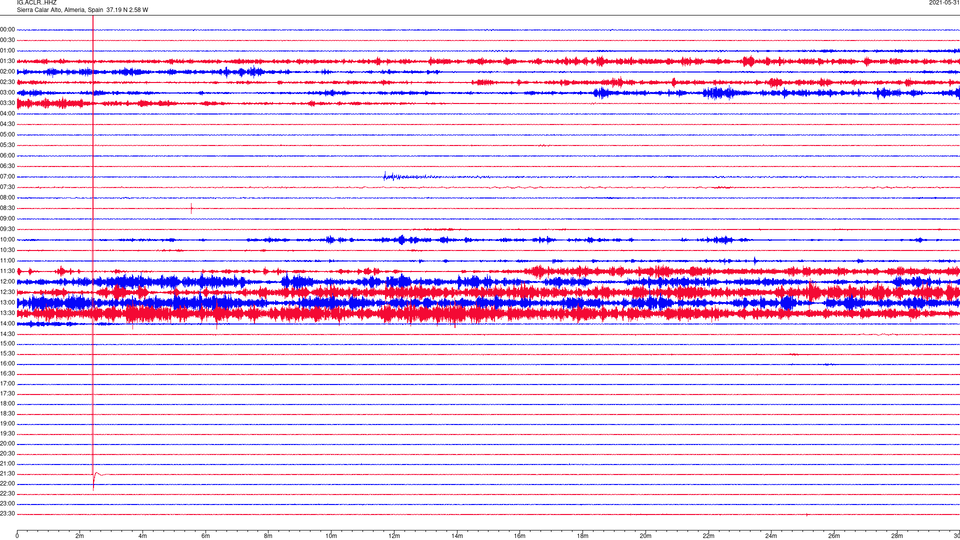
Task: Click the 16:00 time label
Action: (x=7, y=364)
